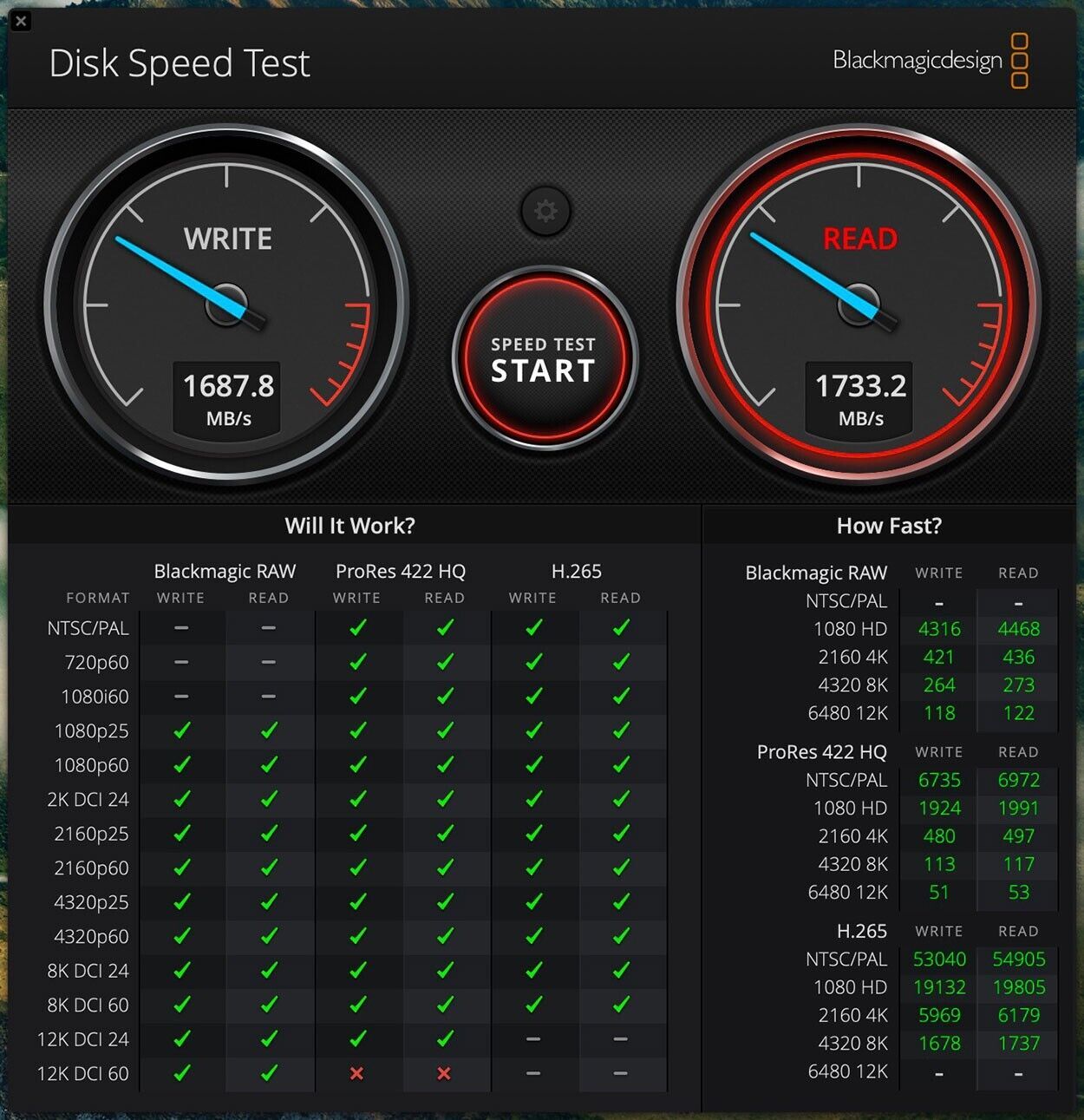Click the READ speed gauge
The height and width of the screenshot is (1120, 1084).
tap(859, 305)
